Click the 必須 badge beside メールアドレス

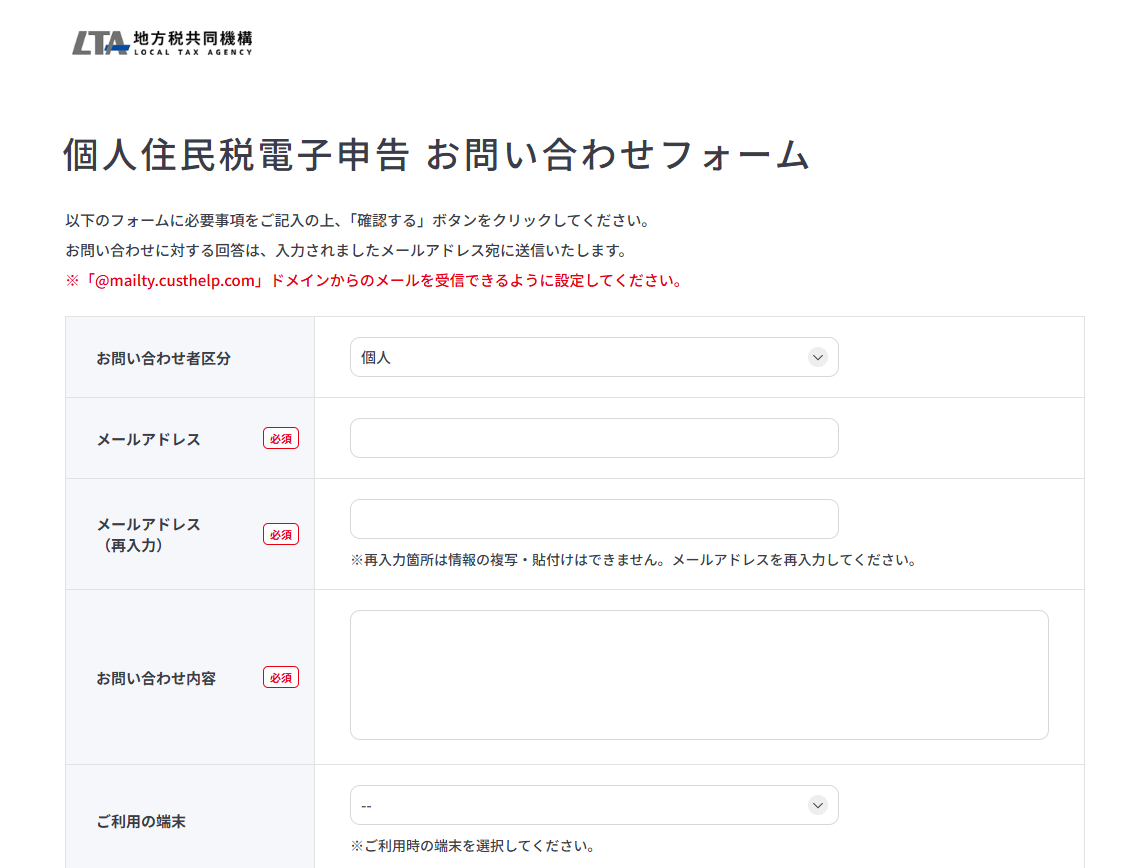click(281, 438)
